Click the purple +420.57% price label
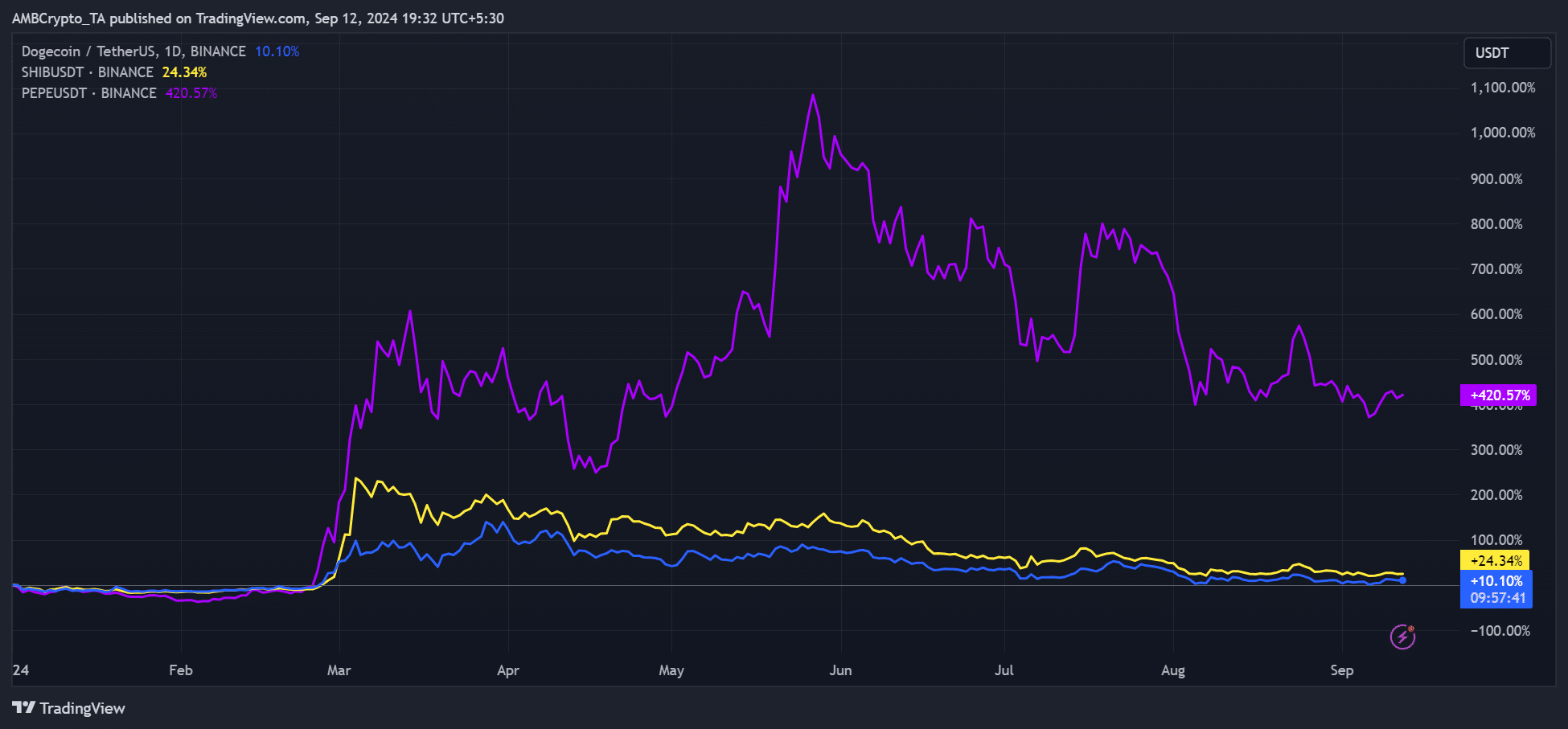 (1499, 395)
